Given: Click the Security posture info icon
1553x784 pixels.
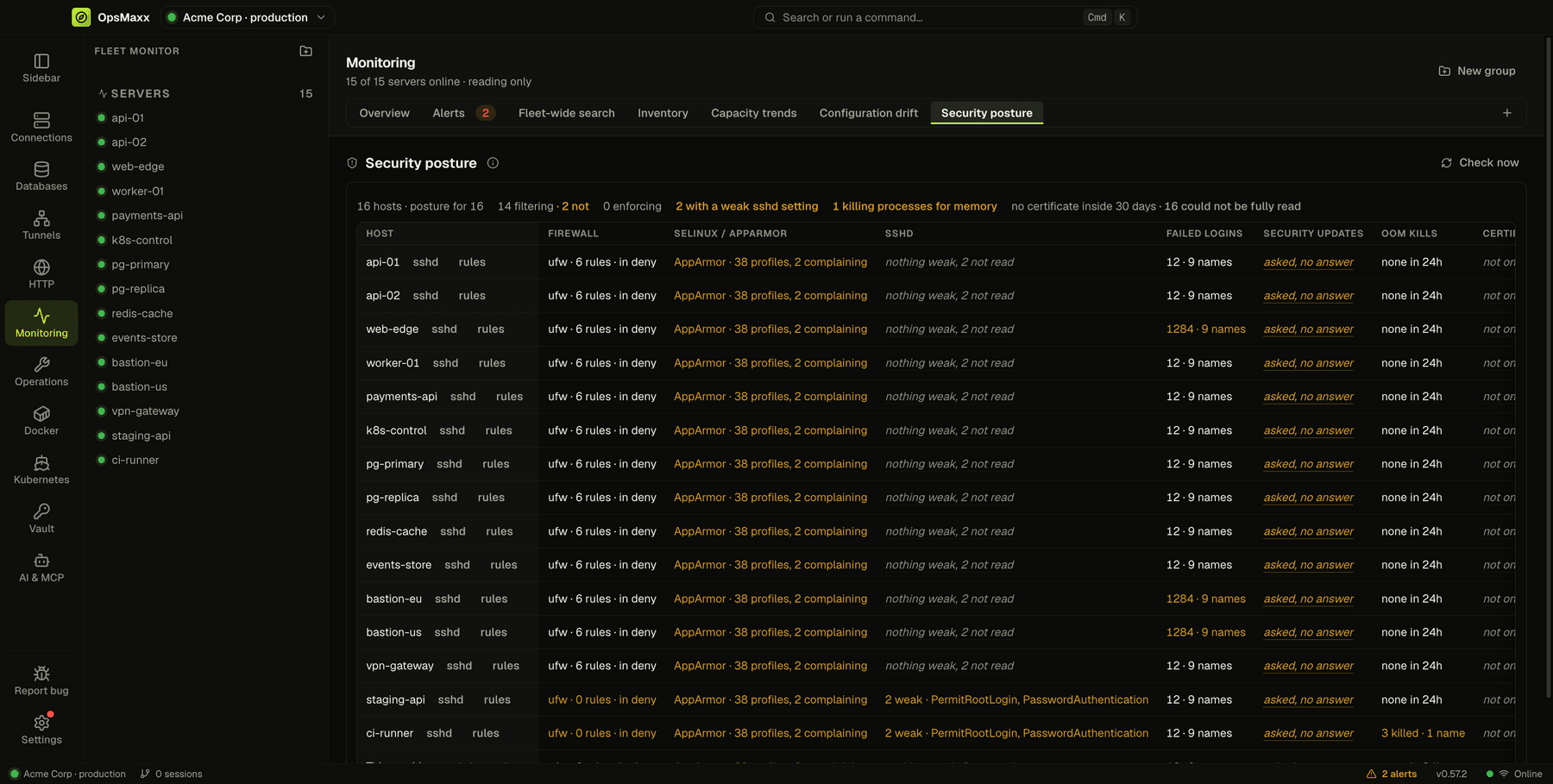Looking at the screenshot, I should [x=493, y=163].
